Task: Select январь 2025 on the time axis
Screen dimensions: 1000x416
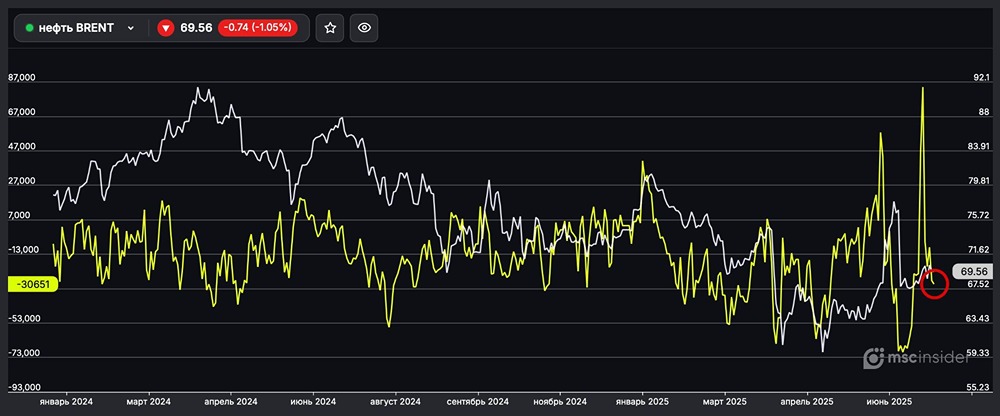Action: coord(643,402)
